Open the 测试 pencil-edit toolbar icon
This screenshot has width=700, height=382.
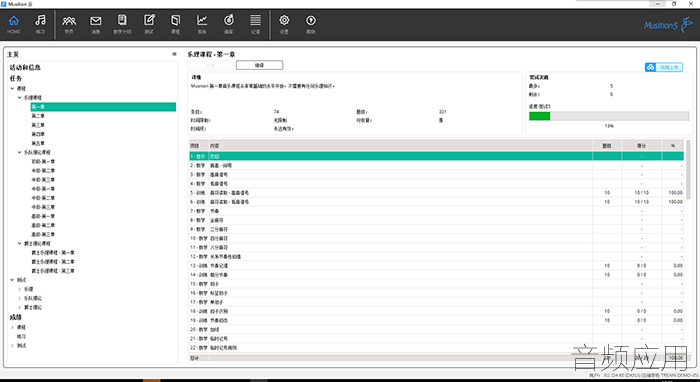[x=149, y=25]
